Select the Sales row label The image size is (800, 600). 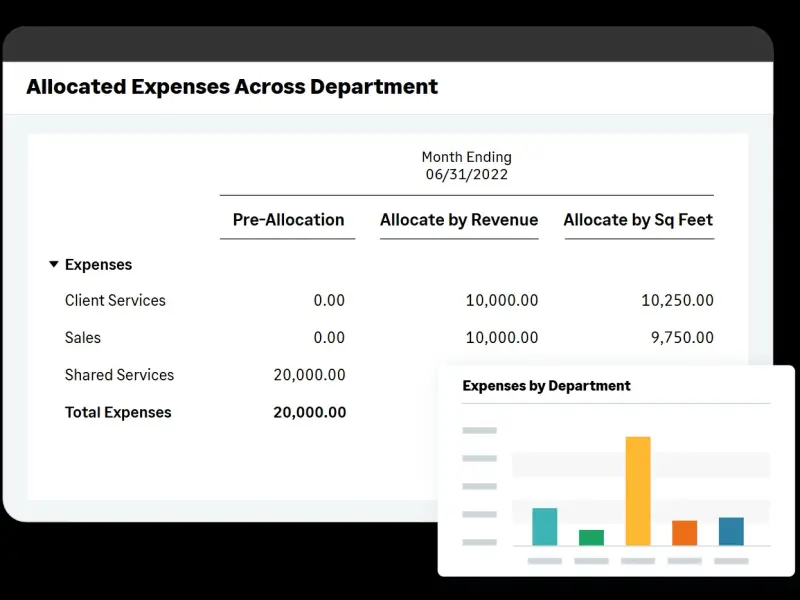[x=83, y=338]
